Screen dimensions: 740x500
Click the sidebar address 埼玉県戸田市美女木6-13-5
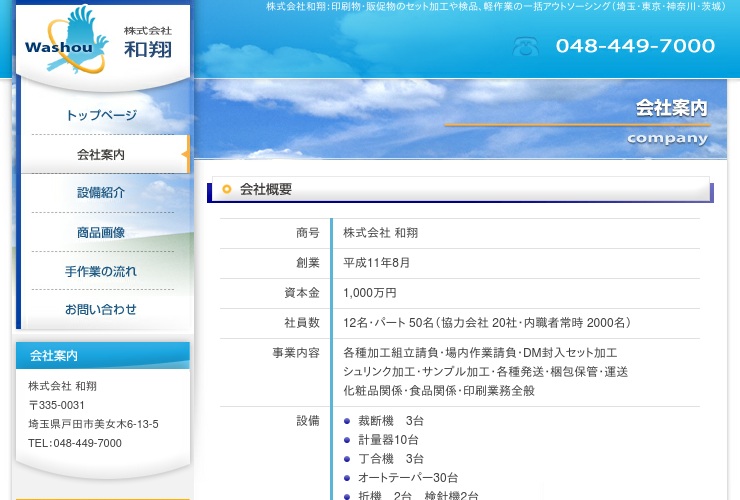(93, 424)
